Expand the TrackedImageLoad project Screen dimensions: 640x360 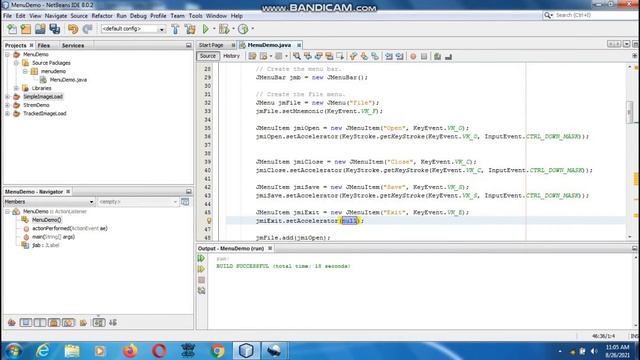pos(7,114)
